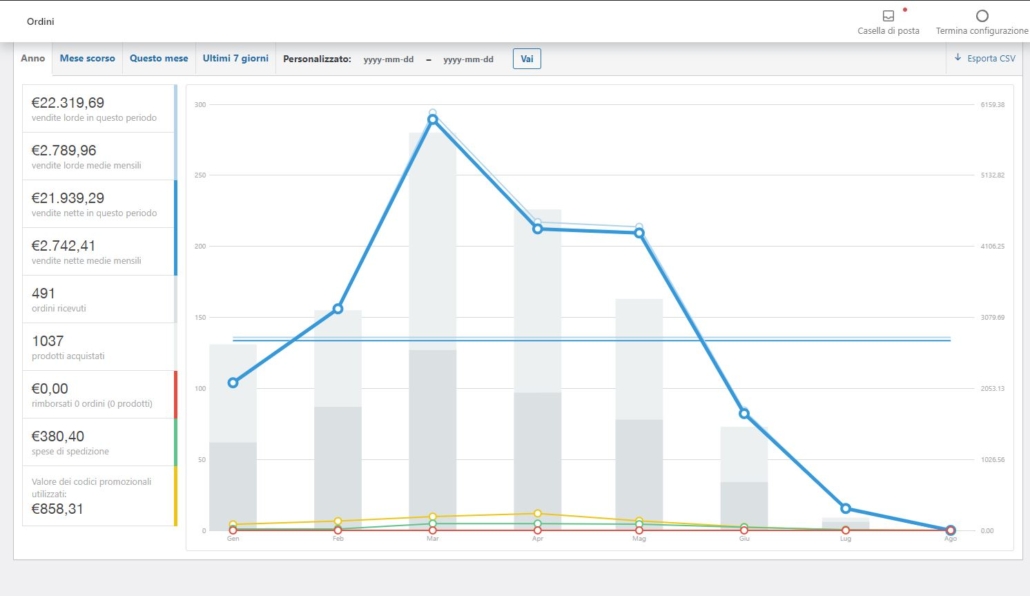The height and width of the screenshot is (596, 1030).
Task: Click the Esporta CSV download link
Action: point(985,59)
